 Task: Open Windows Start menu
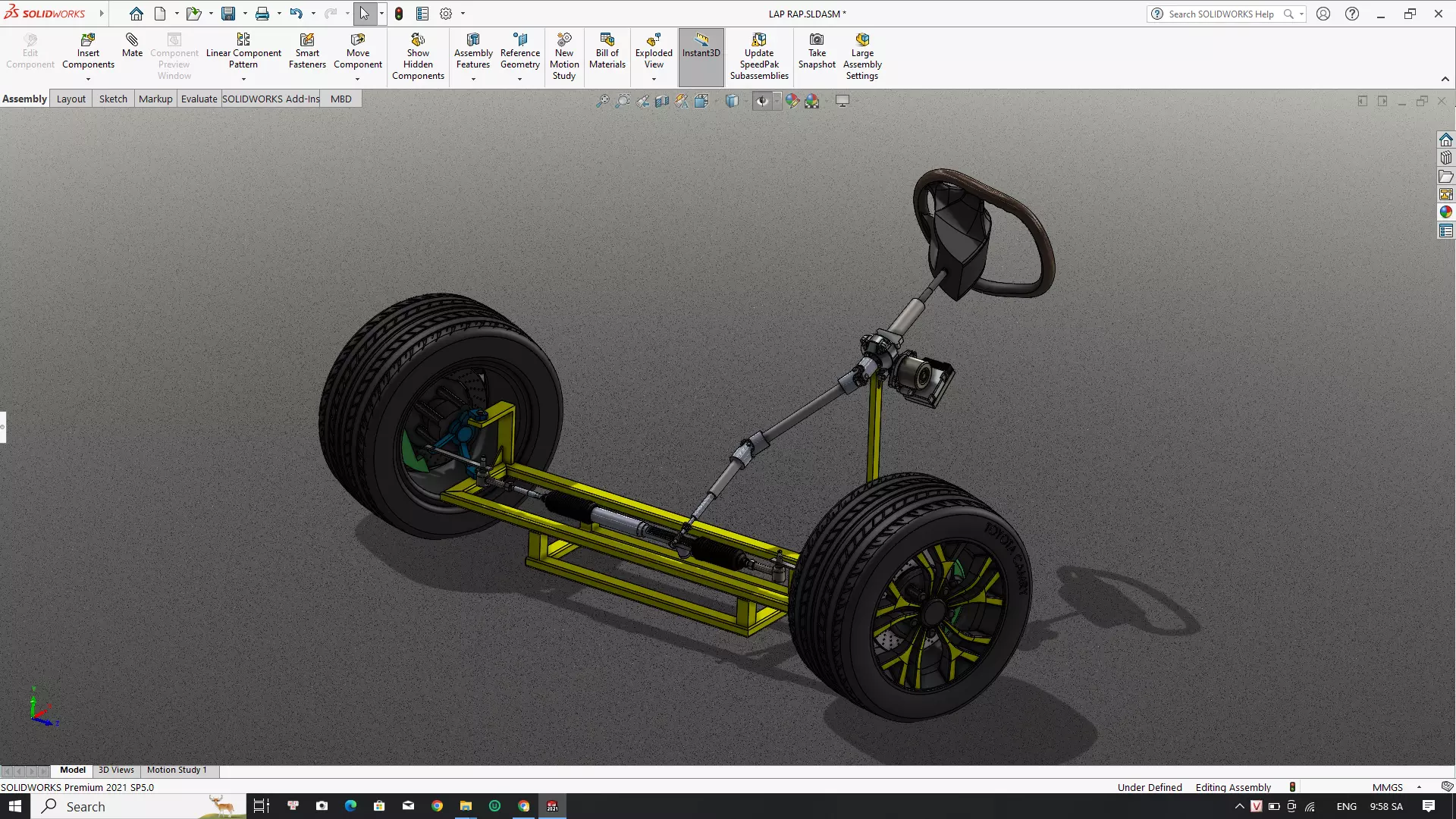pyautogui.click(x=15, y=806)
